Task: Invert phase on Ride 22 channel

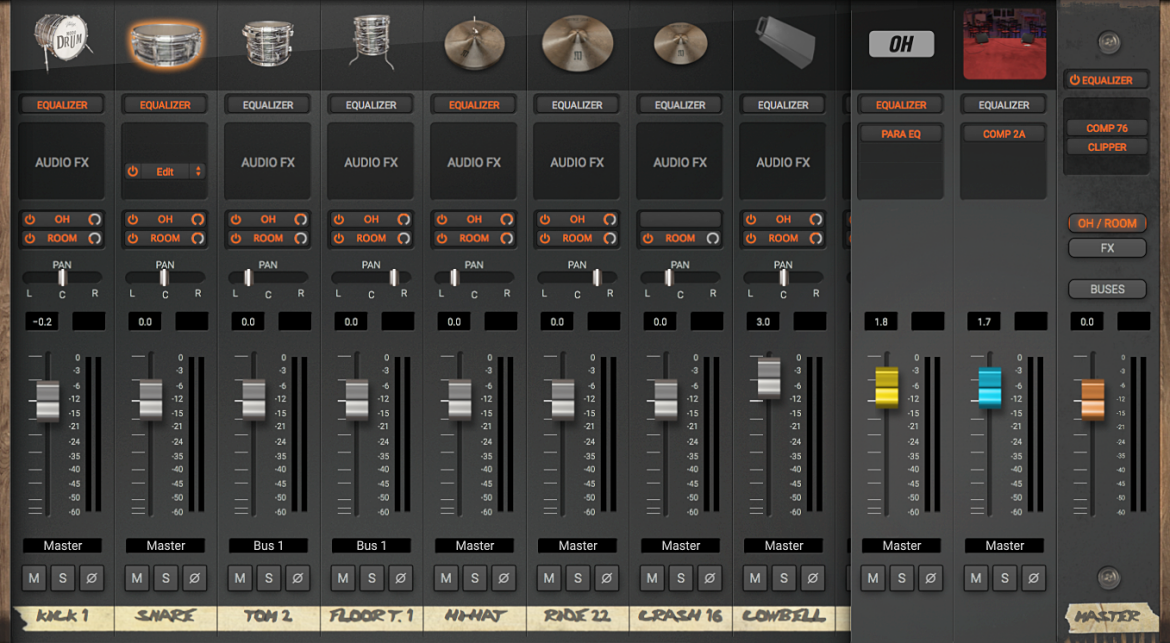Action: tap(606, 578)
